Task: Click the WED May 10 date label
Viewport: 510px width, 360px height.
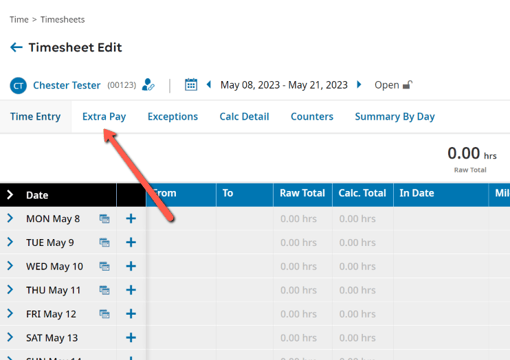Action: click(x=55, y=266)
